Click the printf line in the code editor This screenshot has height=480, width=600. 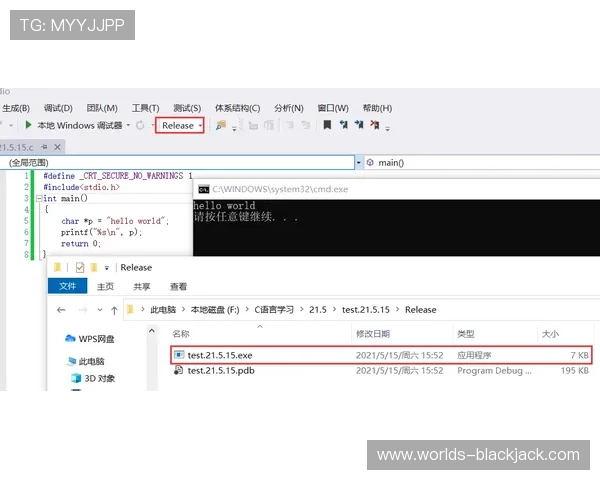click(101, 232)
